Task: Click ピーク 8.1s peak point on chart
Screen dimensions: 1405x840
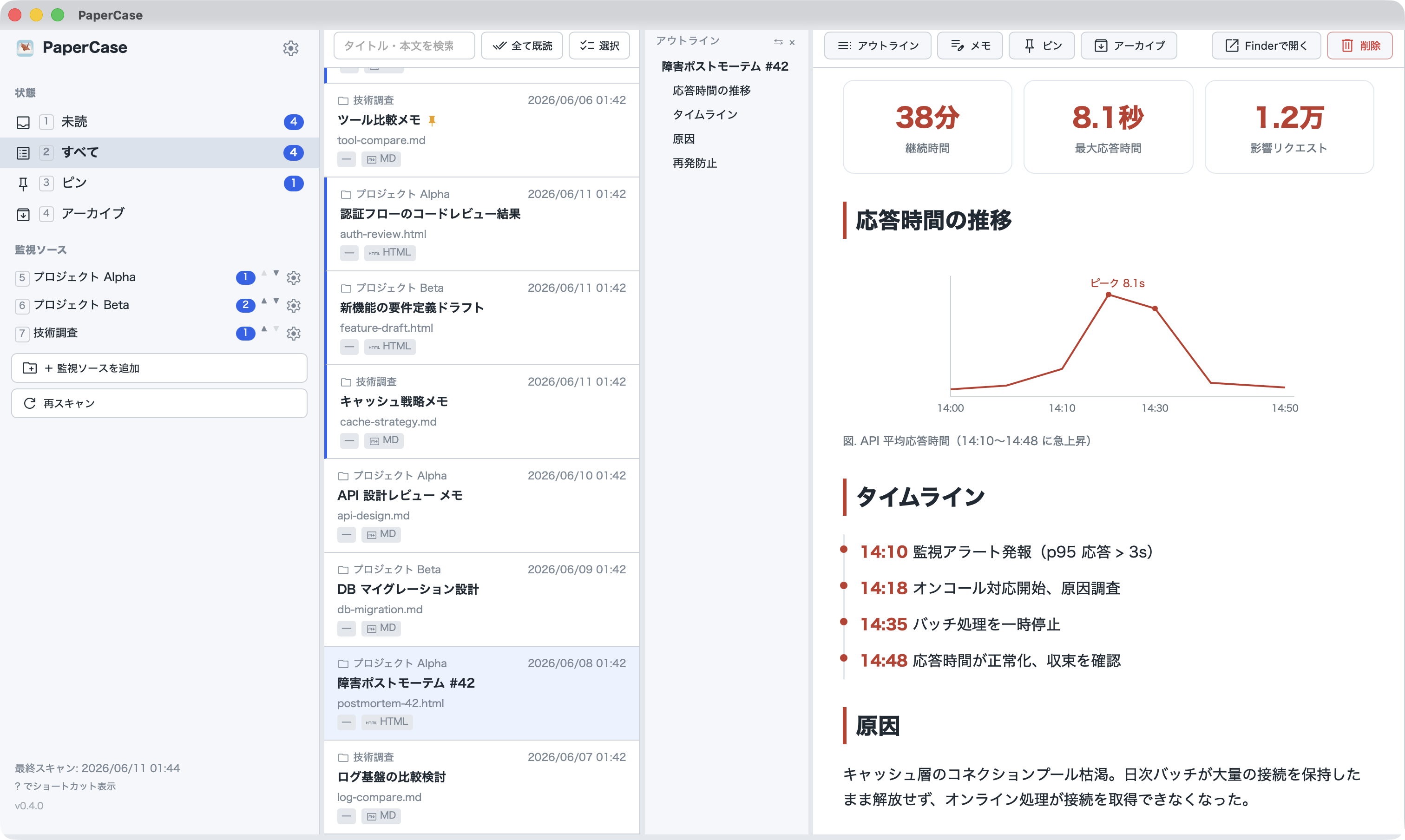Action: [1109, 295]
